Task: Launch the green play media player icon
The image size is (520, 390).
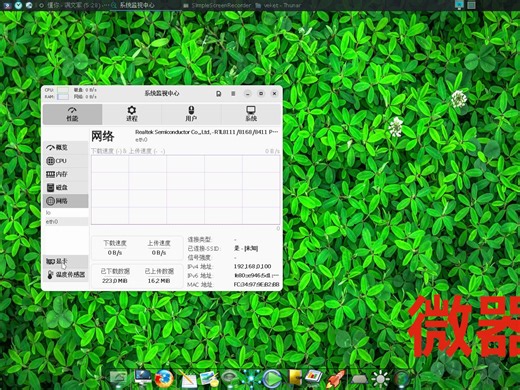Action: 272,379
